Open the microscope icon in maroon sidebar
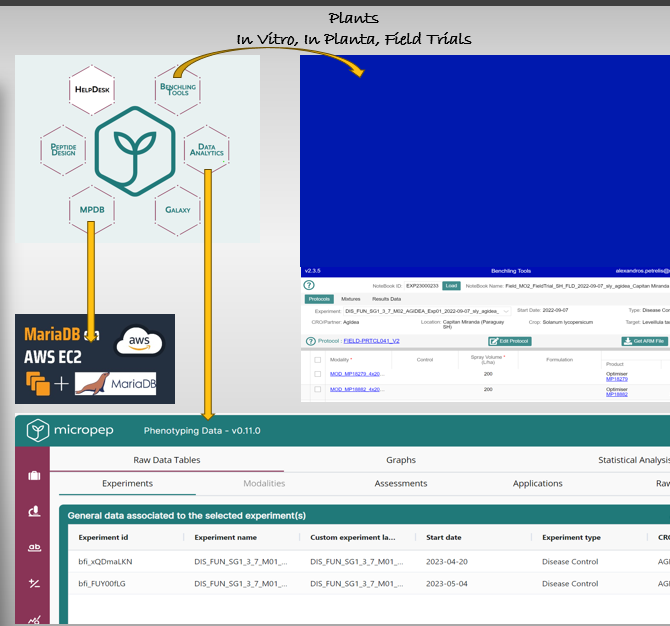The height and width of the screenshot is (626, 670). pyautogui.click(x=34, y=511)
